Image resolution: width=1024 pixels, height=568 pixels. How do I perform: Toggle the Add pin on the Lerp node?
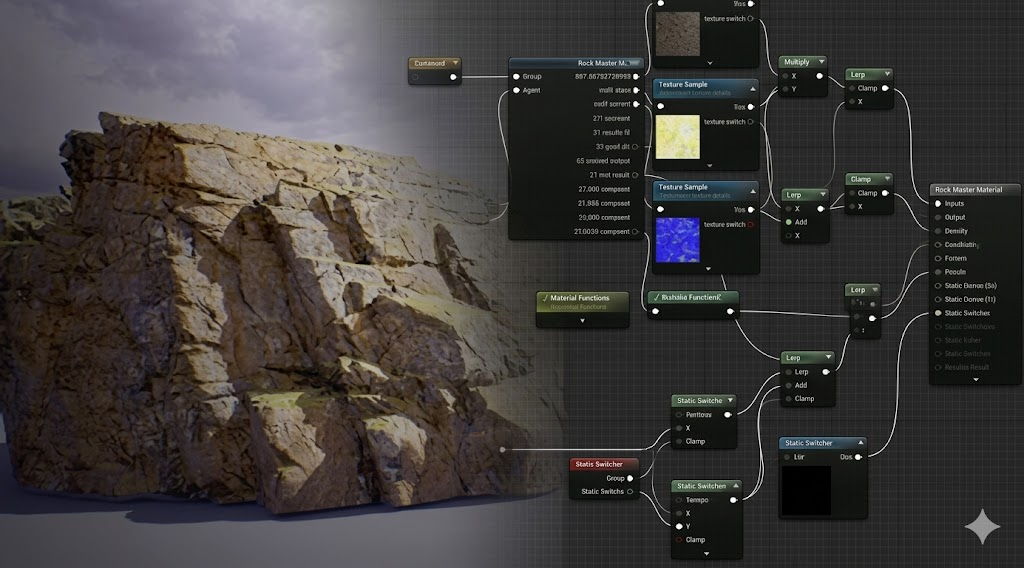[x=788, y=222]
